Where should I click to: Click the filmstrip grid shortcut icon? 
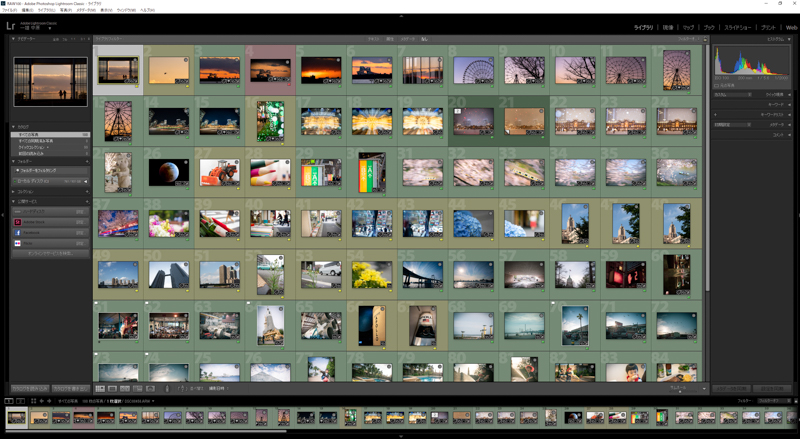click(34, 401)
